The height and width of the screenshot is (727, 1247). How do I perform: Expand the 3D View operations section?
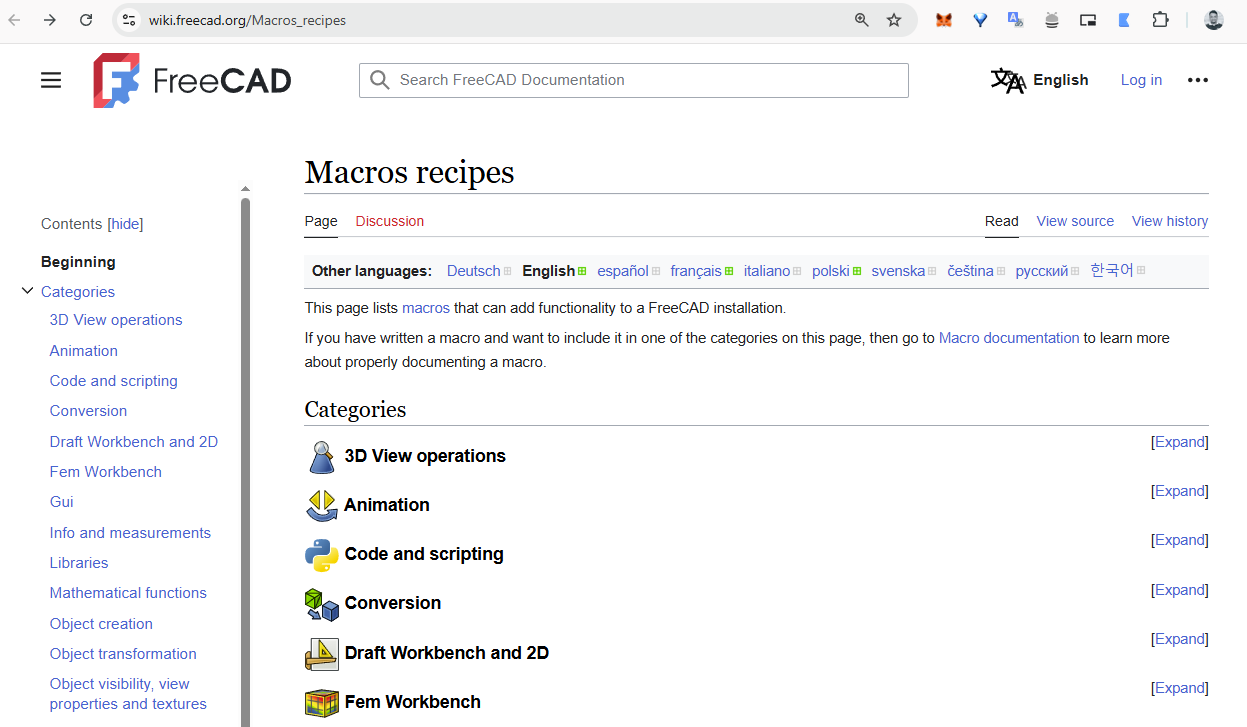tap(1180, 442)
